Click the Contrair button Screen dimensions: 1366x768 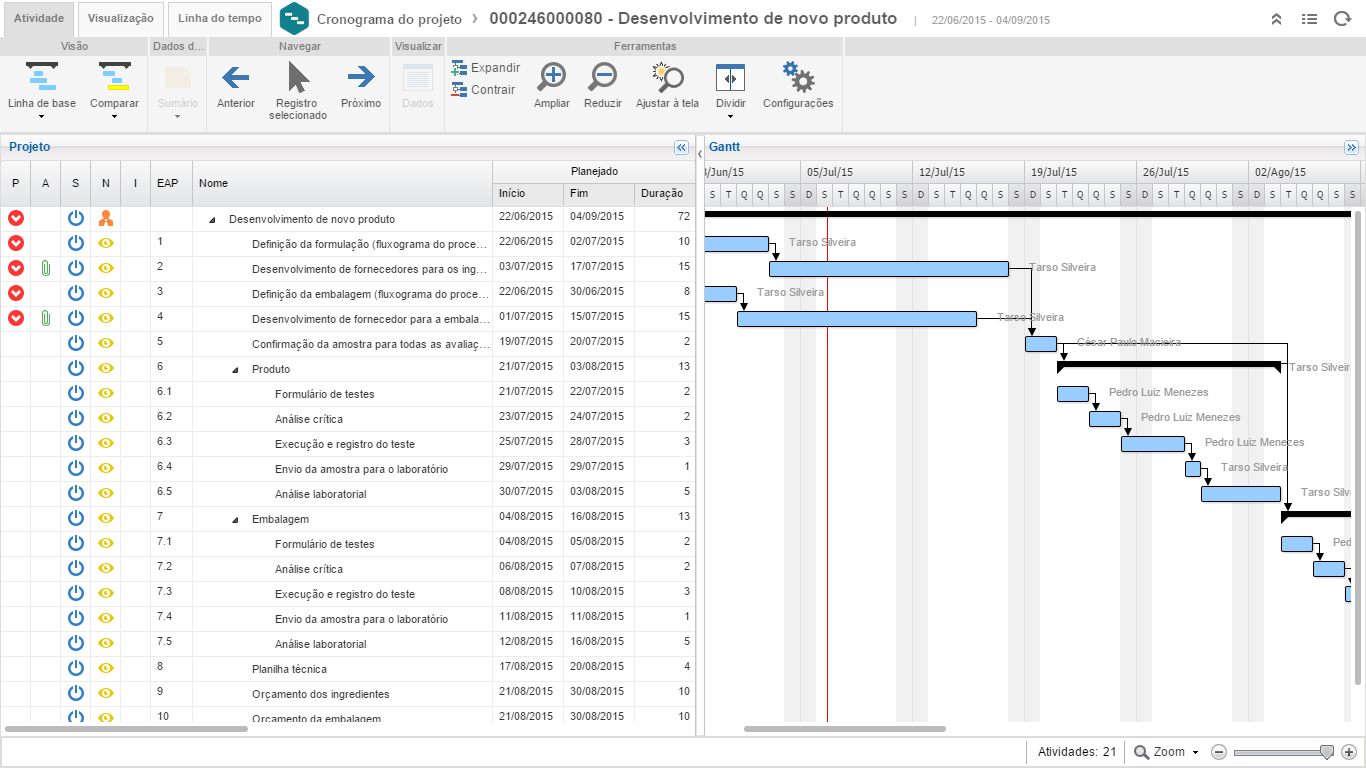coord(484,90)
